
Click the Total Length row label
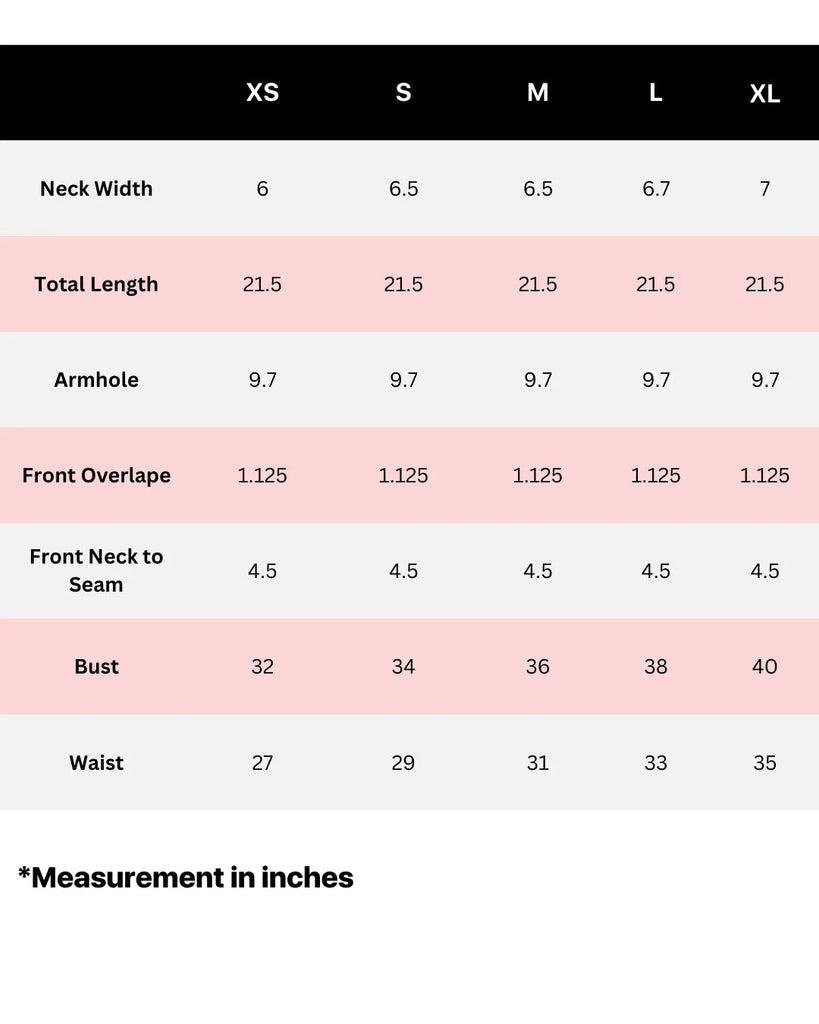click(x=96, y=284)
